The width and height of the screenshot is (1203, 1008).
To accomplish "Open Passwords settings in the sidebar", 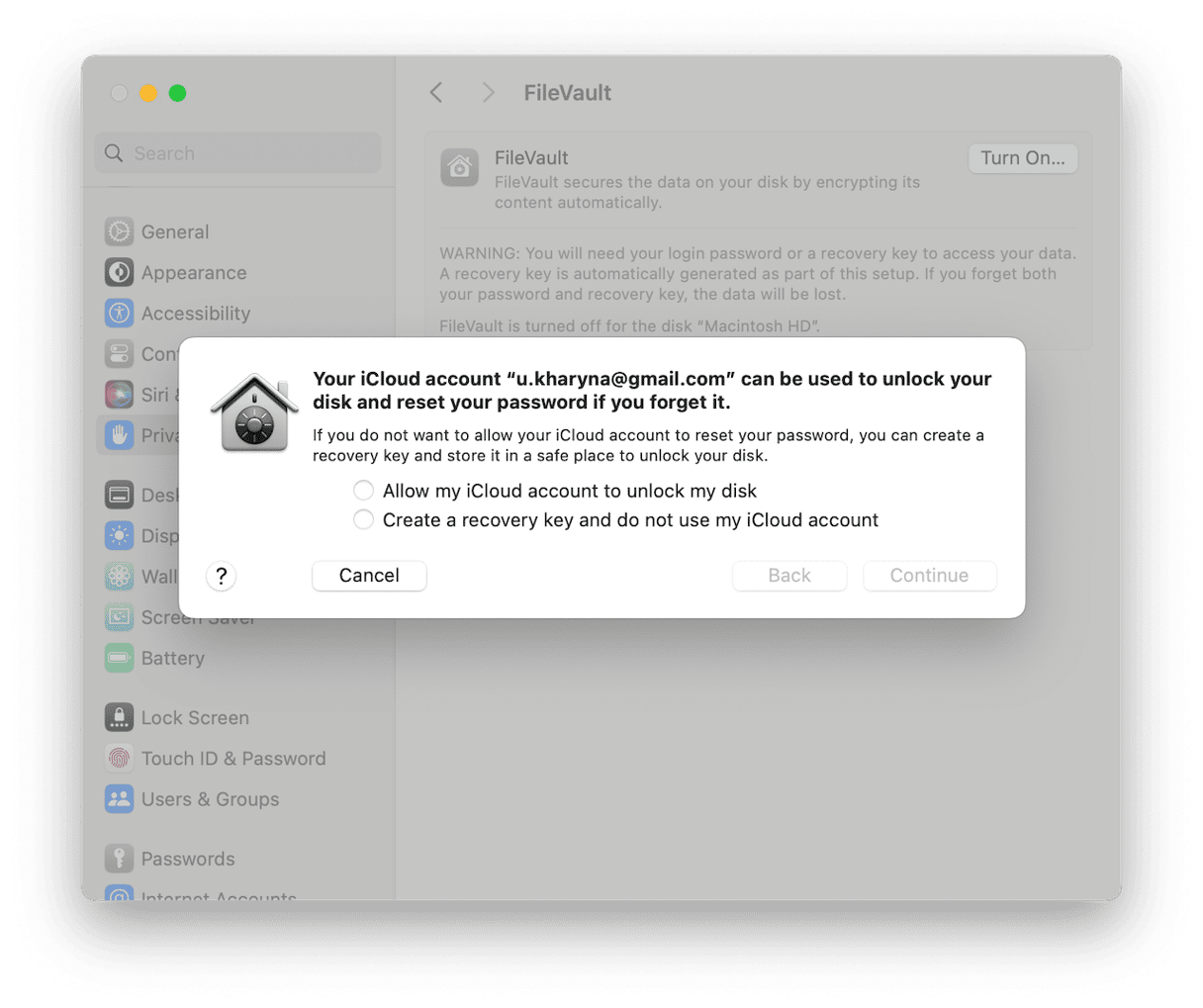I will click(188, 860).
